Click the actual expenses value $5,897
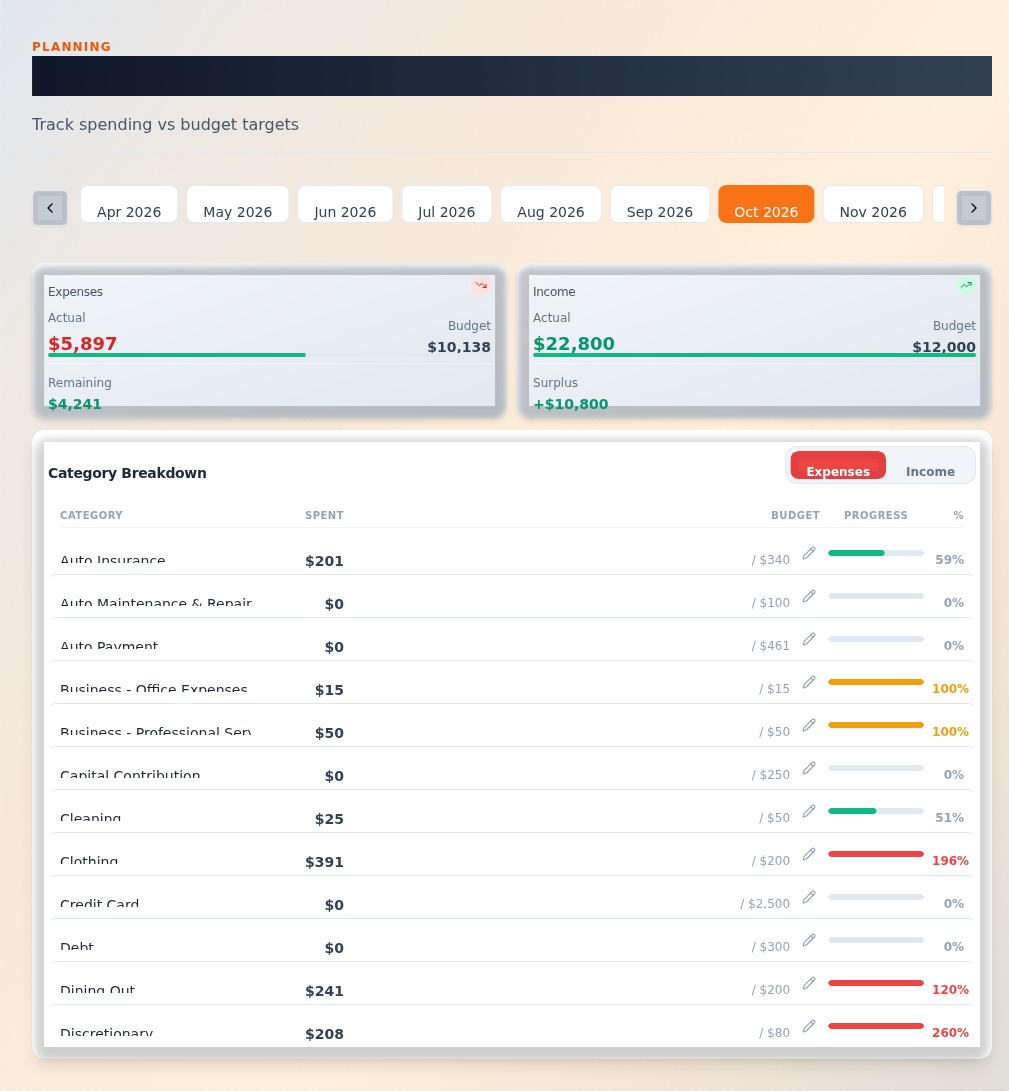This screenshot has height=1091, width=1009. tap(82, 344)
